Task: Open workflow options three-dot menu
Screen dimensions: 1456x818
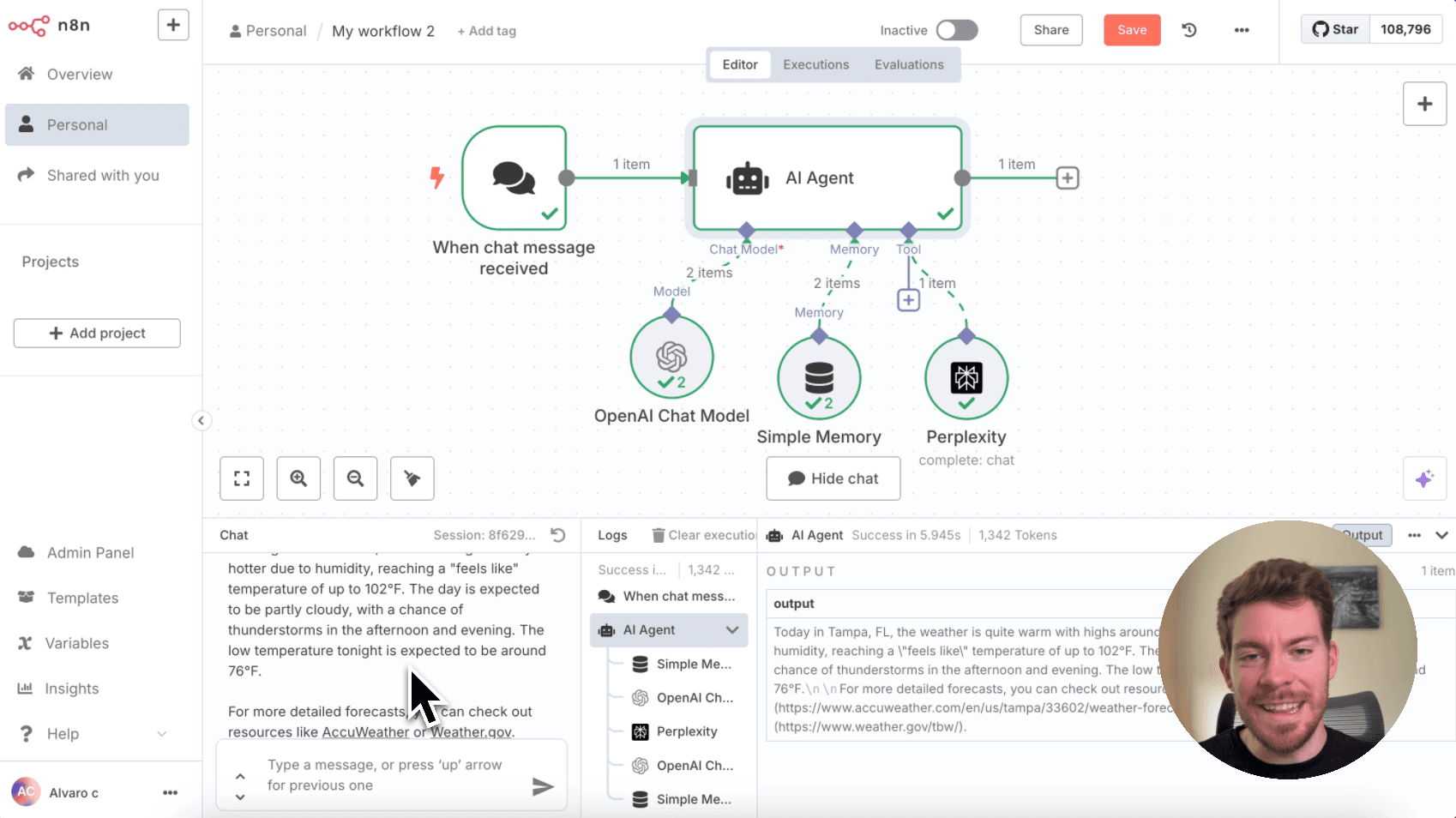Action: point(1242,30)
